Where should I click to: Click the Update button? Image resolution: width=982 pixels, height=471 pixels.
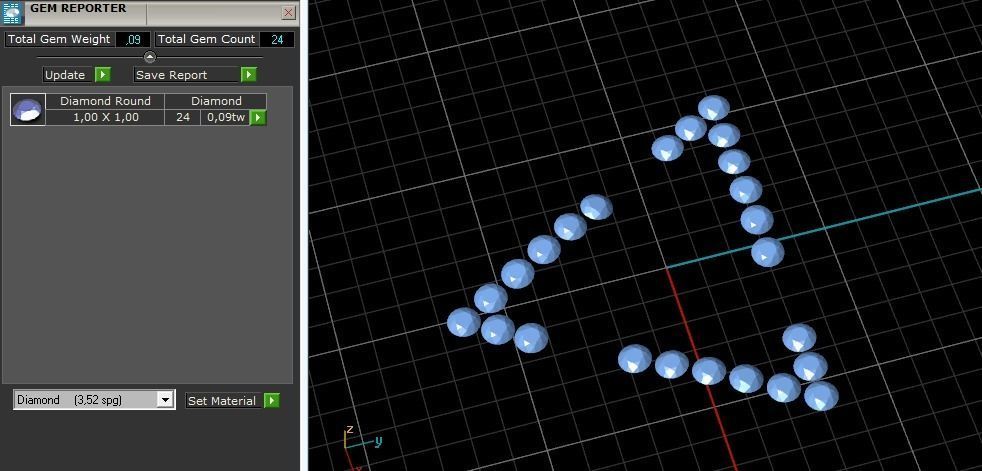[68, 75]
